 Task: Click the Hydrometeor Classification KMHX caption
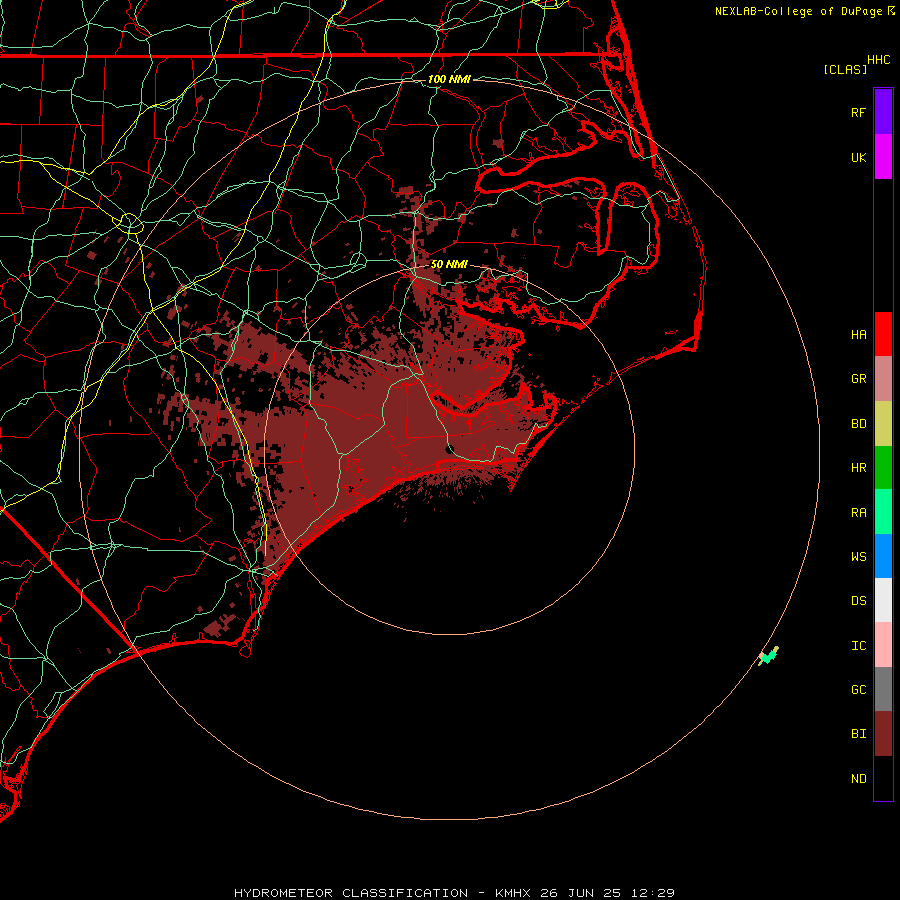(x=454, y=893)
